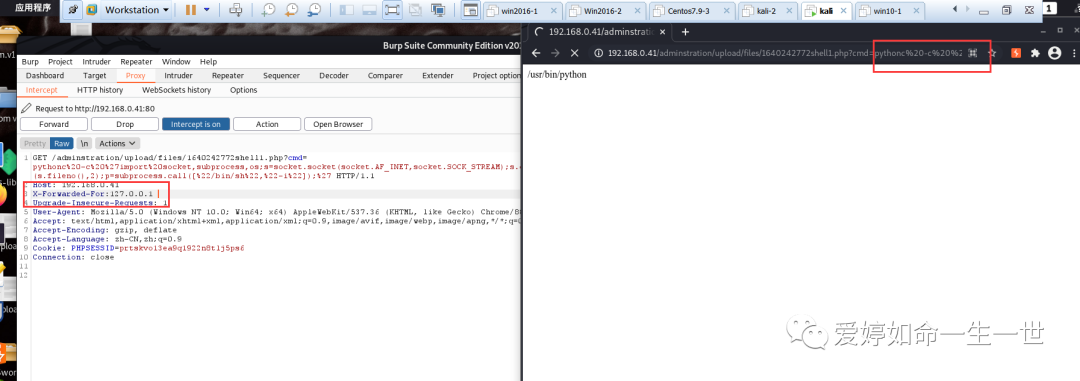Open a new browser tab
This screenshot has height=381, width=1080.
point(685,32)
